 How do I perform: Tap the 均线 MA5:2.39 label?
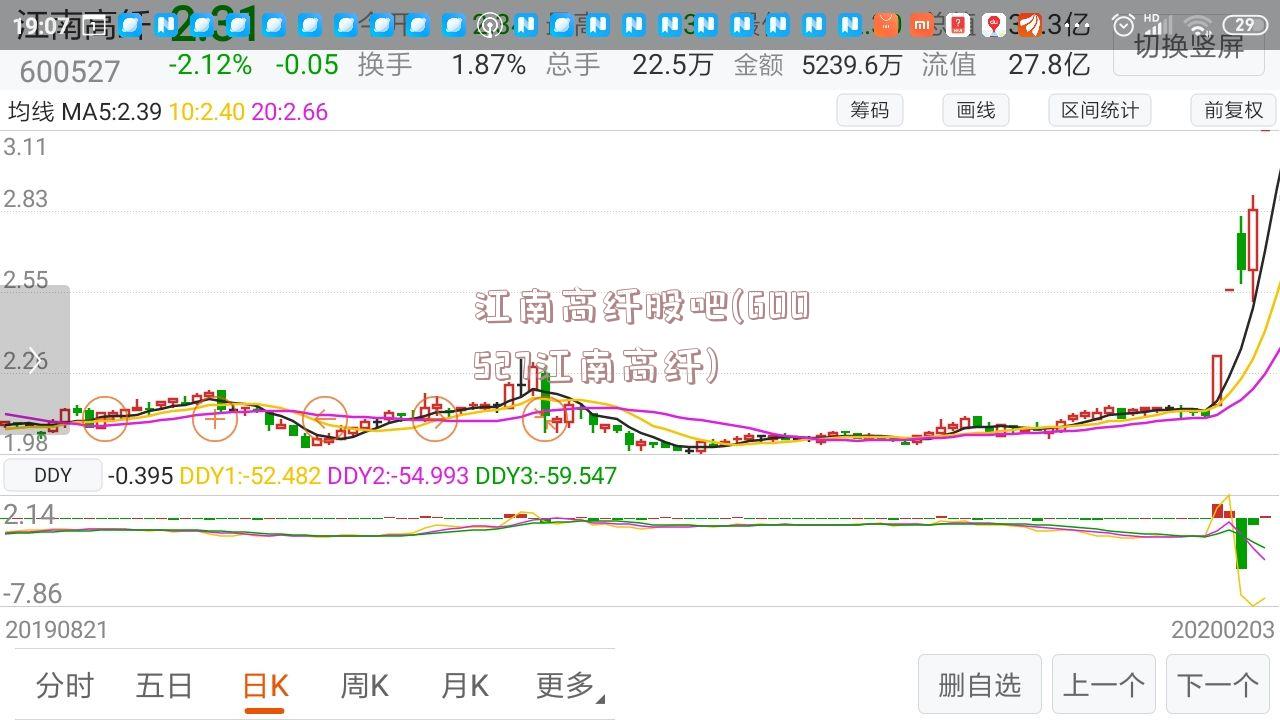click(x=85, y=112)
